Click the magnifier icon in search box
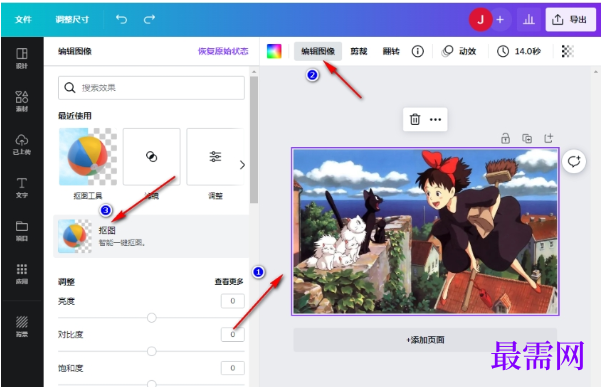The width and height of the screenshot is (603, 387). (x=70, y=88)
